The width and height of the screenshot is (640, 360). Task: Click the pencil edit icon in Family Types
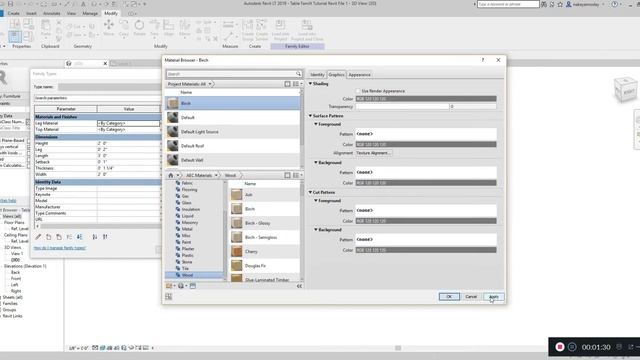[x=38, y=237]
